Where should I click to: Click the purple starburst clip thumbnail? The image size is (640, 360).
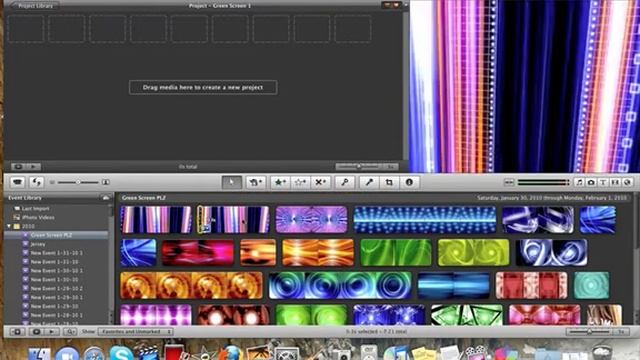311,220
